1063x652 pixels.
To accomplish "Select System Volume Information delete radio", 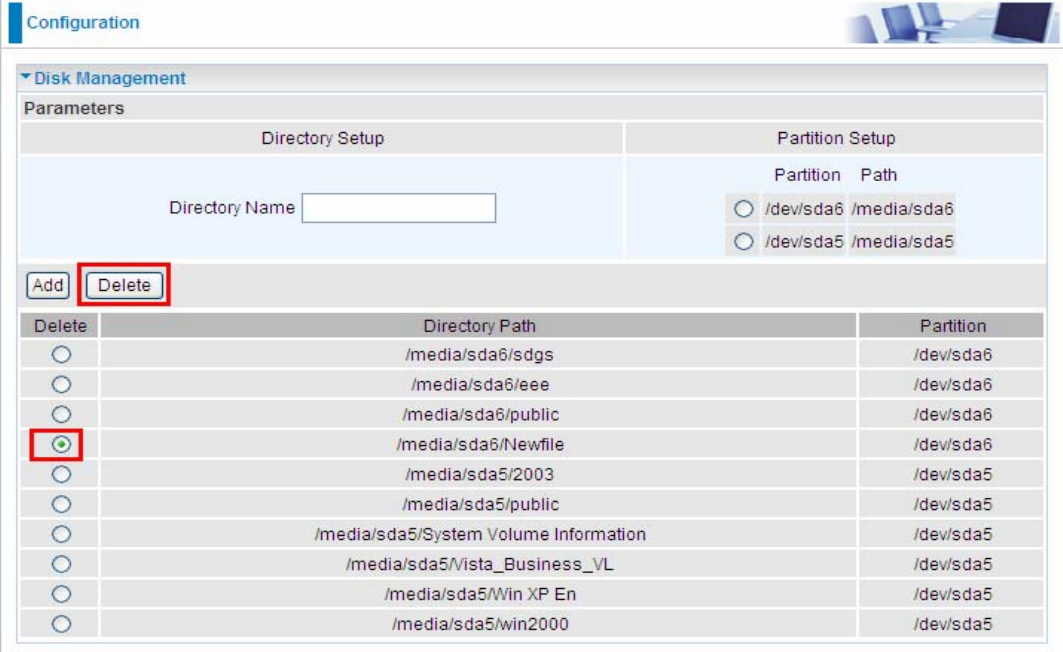I will tap(62, 534).
